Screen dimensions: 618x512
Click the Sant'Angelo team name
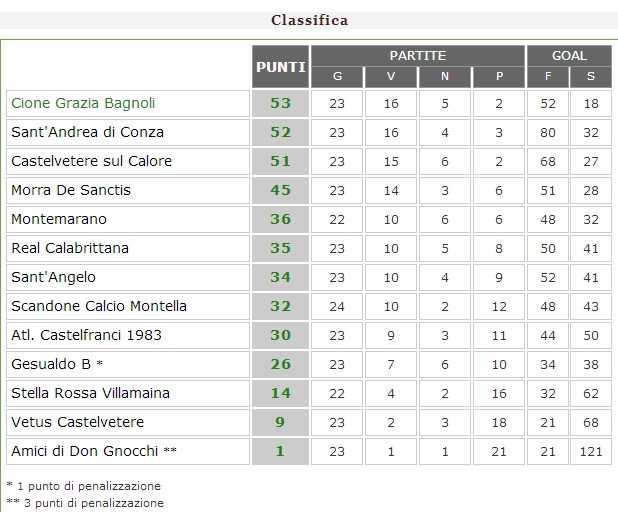[x=53, y=277]
